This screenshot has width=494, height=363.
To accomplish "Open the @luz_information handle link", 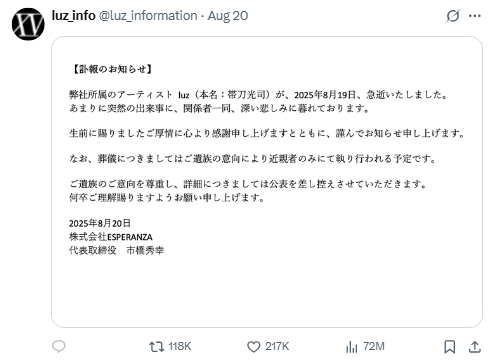I will click(148, 16).
